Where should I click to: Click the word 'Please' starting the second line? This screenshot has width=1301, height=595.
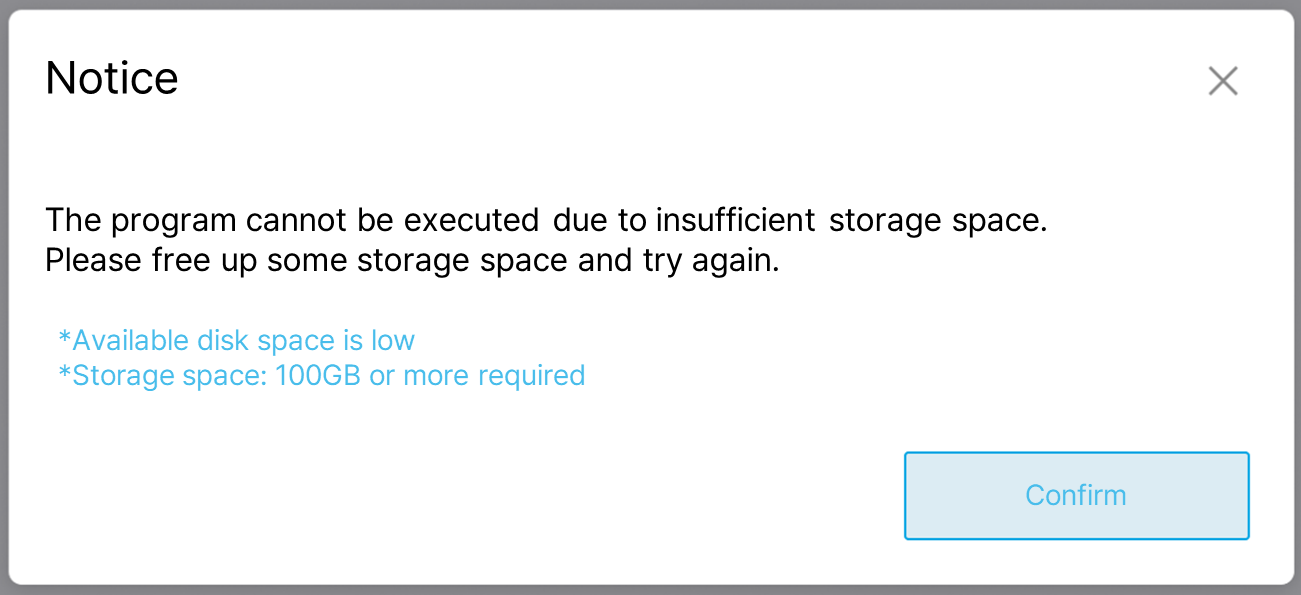click(93, 261)
